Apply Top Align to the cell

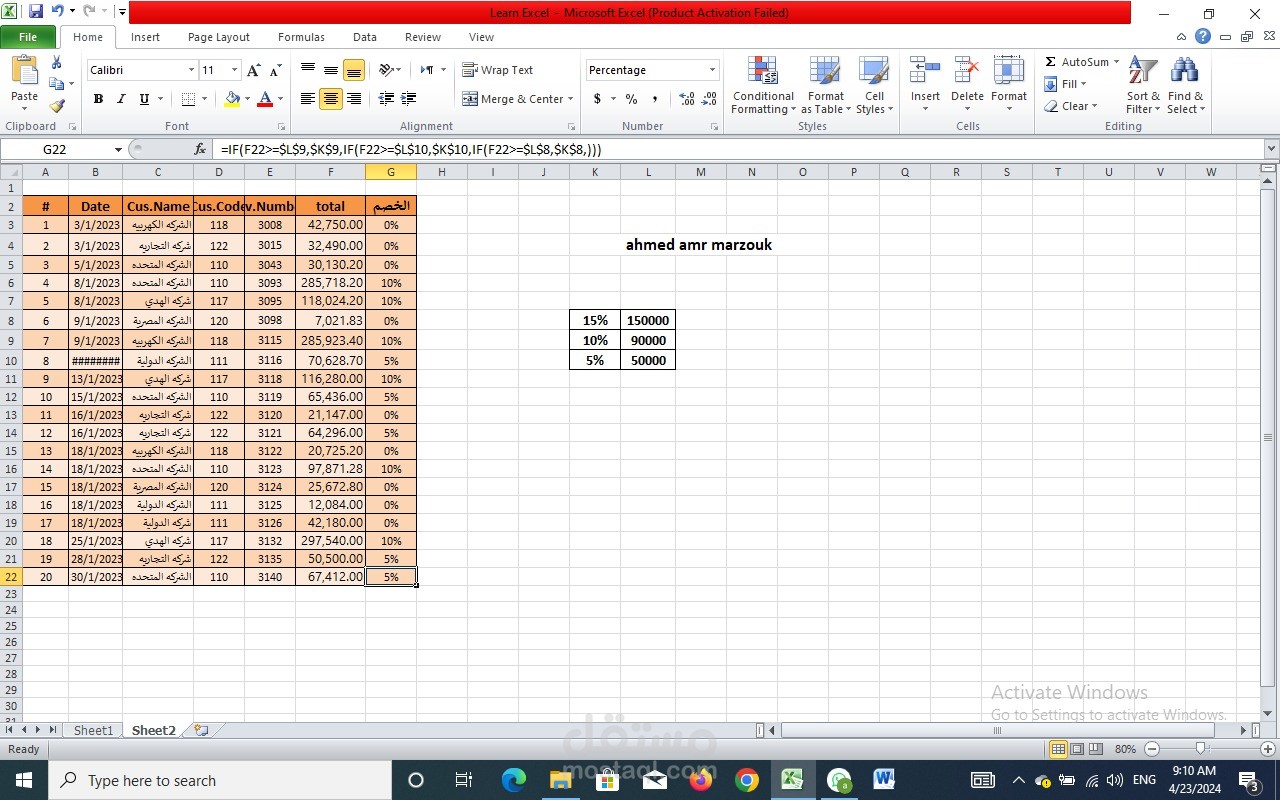[308, 70]
